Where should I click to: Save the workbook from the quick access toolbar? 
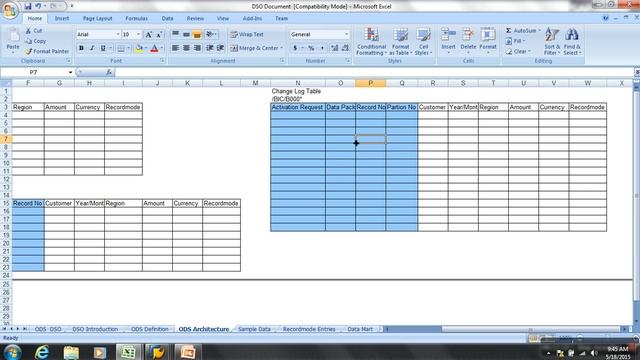28,6
